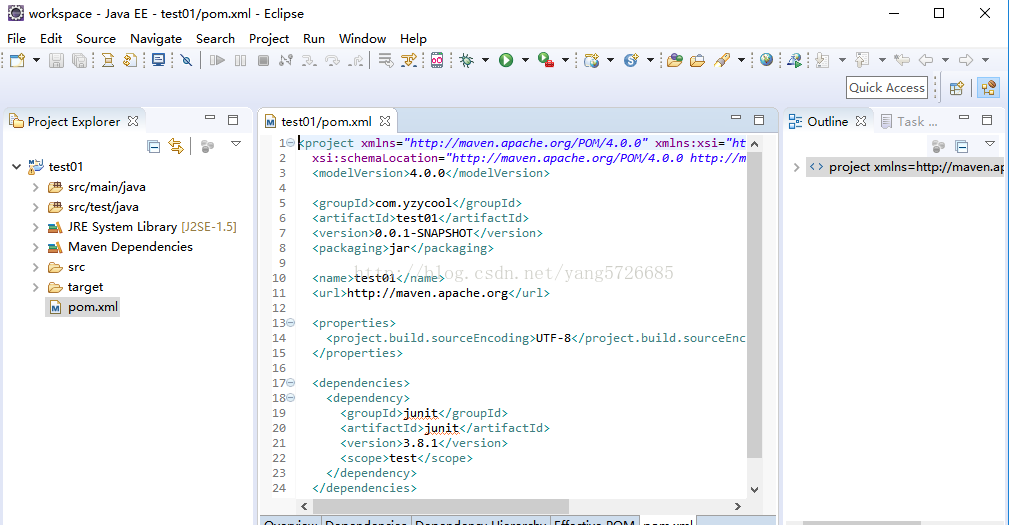Open the Run dropdown arrow
The image size is (1009, 525).
click(525, 60)
